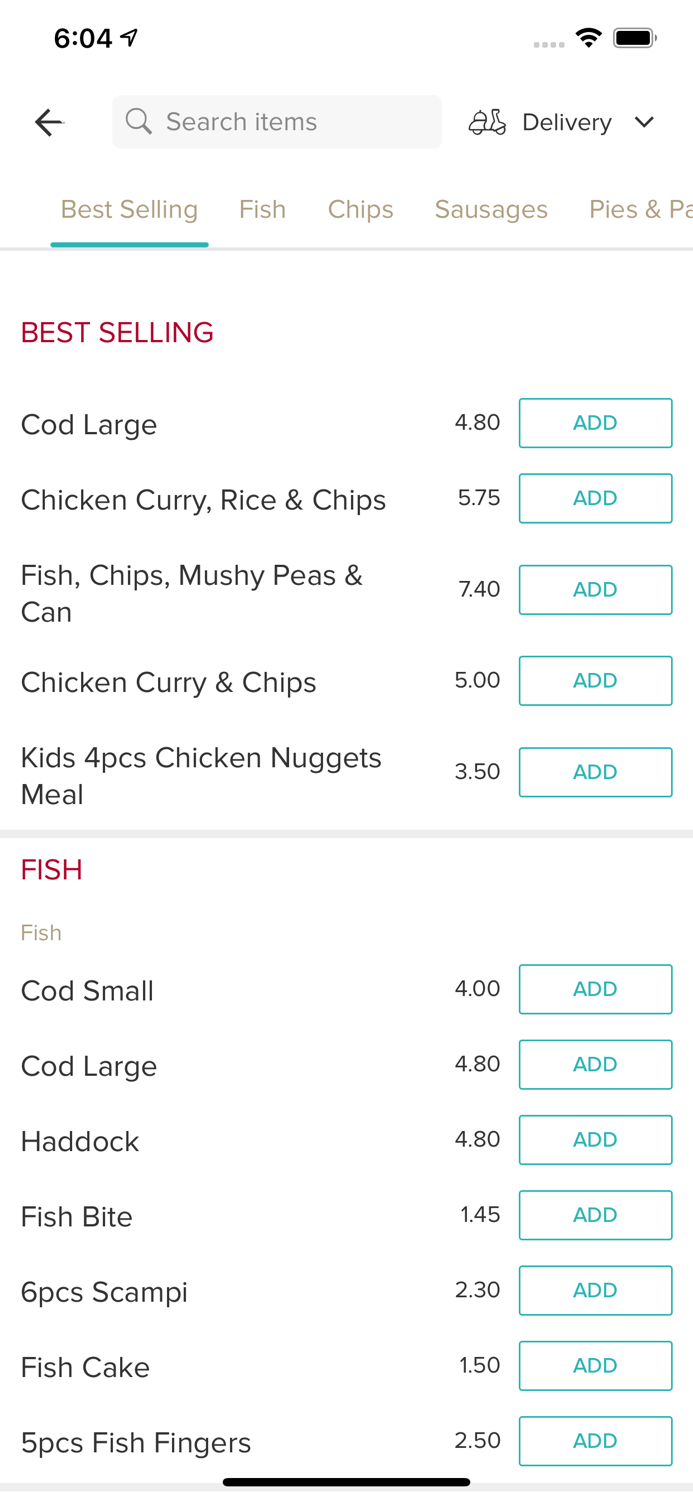Click the Wi-Fi icon in status bar
The width and height of the screenshot is (693, 1500).
click(589, 36)
